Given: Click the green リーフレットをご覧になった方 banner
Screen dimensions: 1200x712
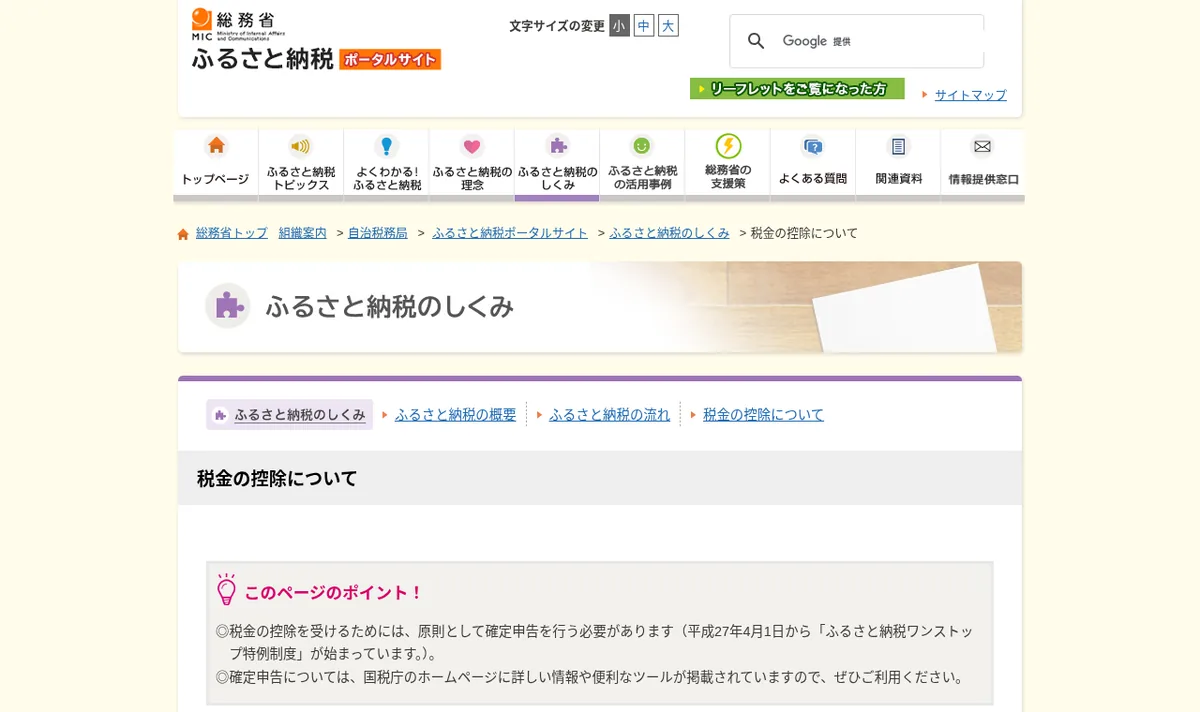Looking at the screenshot, I should point(797,89).
